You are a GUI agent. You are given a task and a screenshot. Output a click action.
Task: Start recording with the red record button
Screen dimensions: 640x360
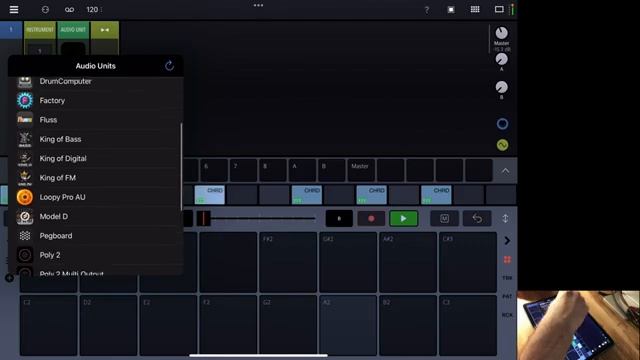pyautogui.click(x=371, y=219)
